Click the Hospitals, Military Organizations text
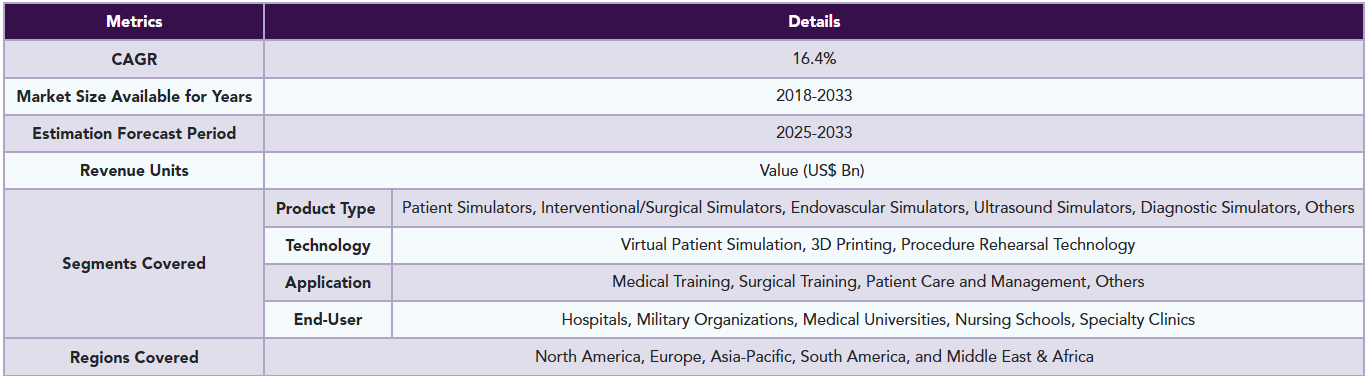This screenshot has width=1368, height=376. point(878,320)
